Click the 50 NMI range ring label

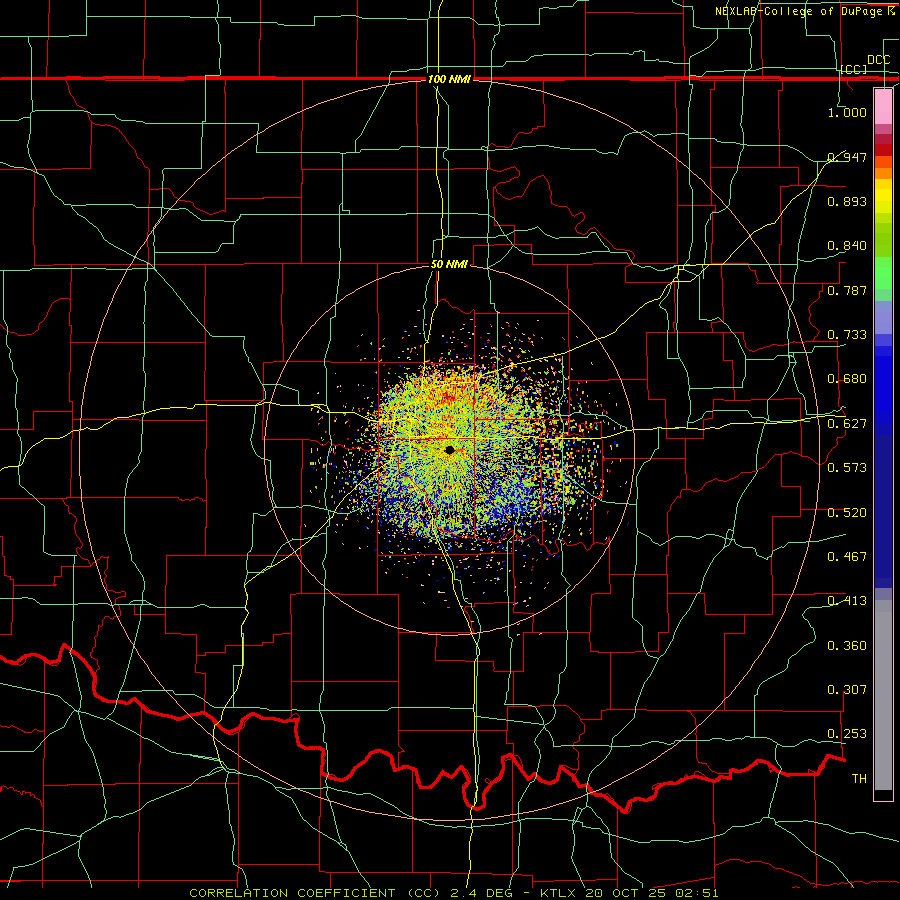coord(449,264)
